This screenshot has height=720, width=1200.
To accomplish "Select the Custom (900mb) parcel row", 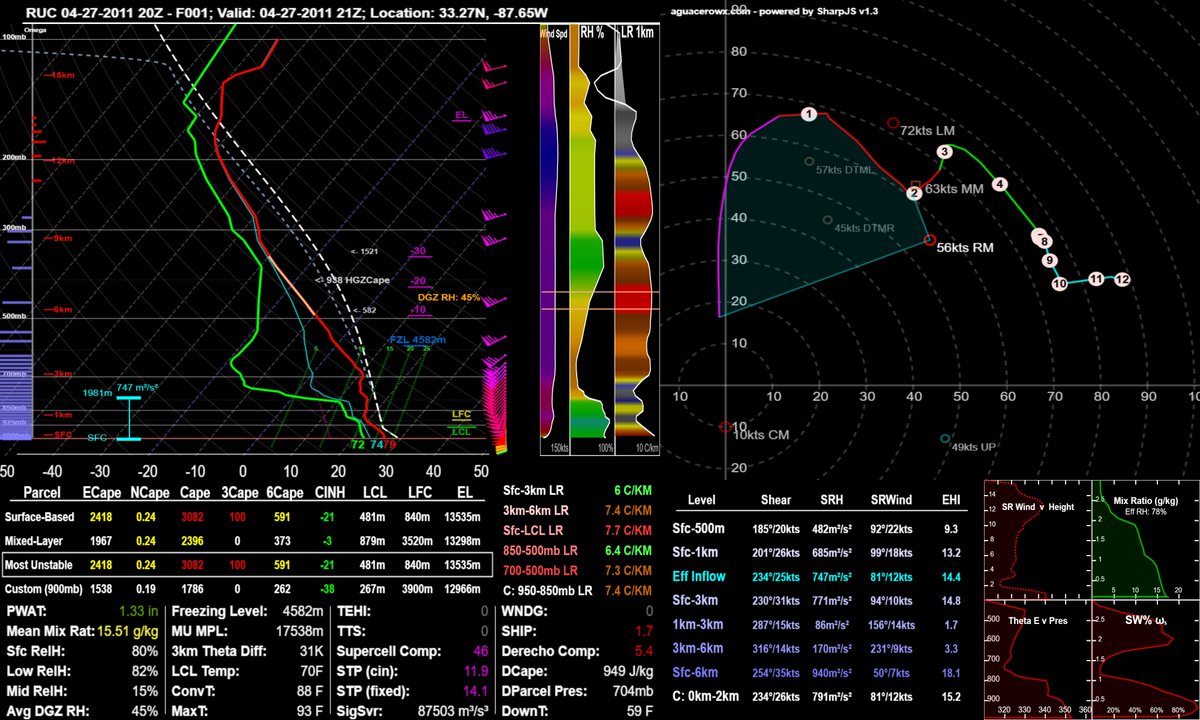I will coord(247,590).
